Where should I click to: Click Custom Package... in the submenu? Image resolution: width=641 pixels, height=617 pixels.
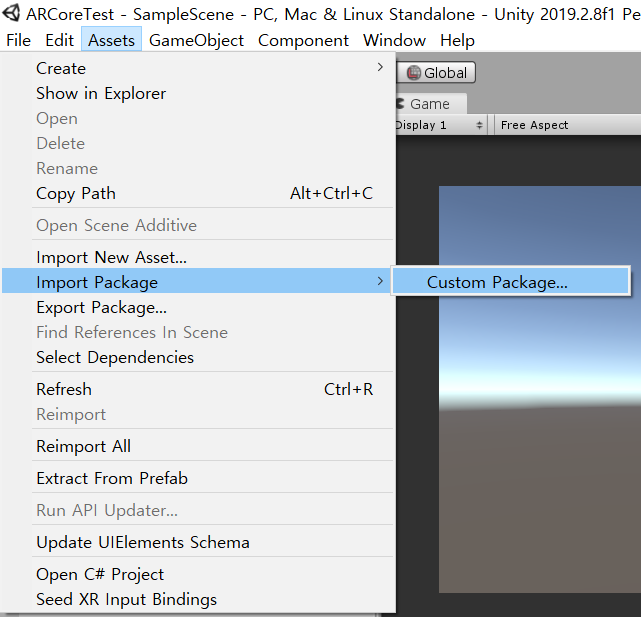click(511, 281)
